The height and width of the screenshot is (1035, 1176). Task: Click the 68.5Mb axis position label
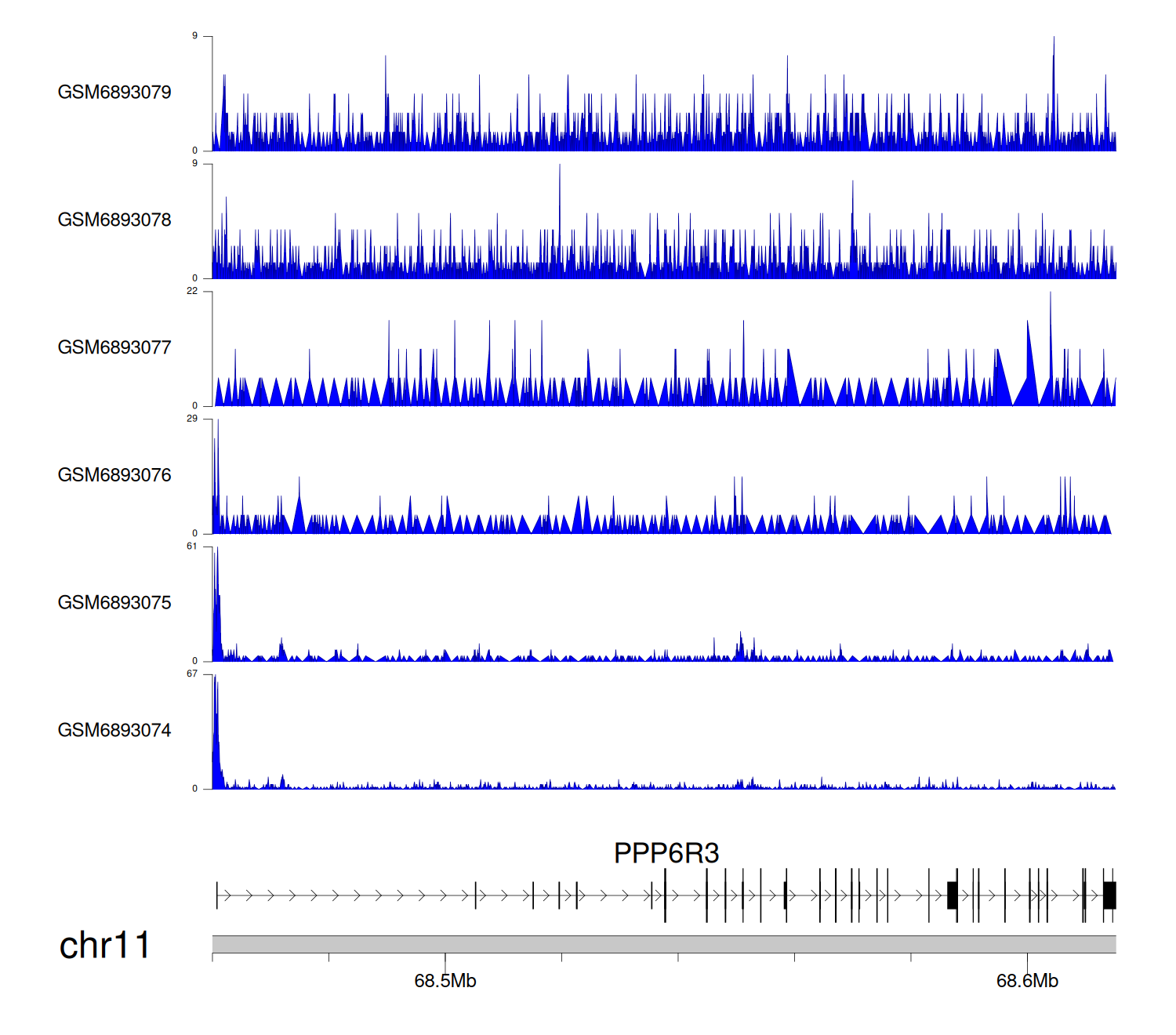(445, 982)
